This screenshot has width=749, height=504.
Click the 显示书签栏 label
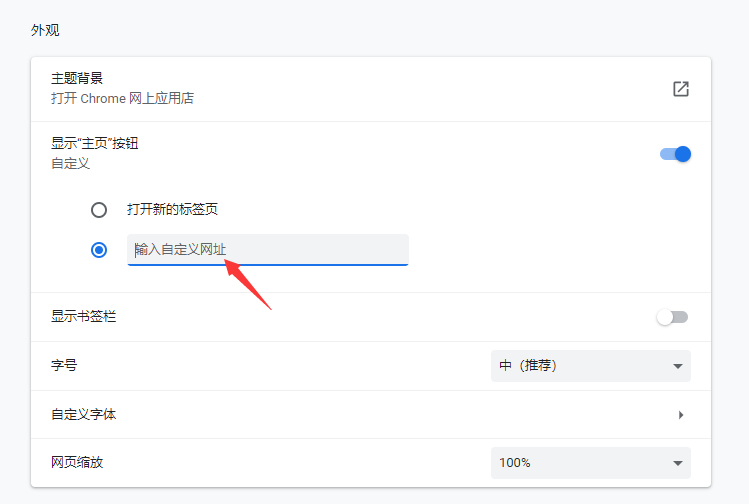pyautogui.click(x=84, y=317)
